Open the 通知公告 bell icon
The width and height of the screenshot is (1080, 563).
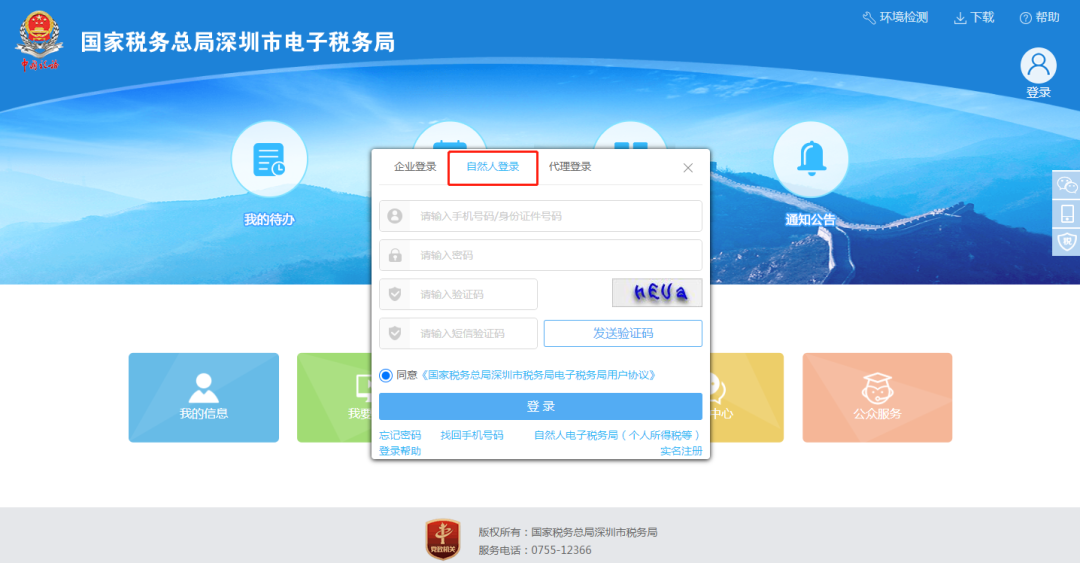coord(811,159)
